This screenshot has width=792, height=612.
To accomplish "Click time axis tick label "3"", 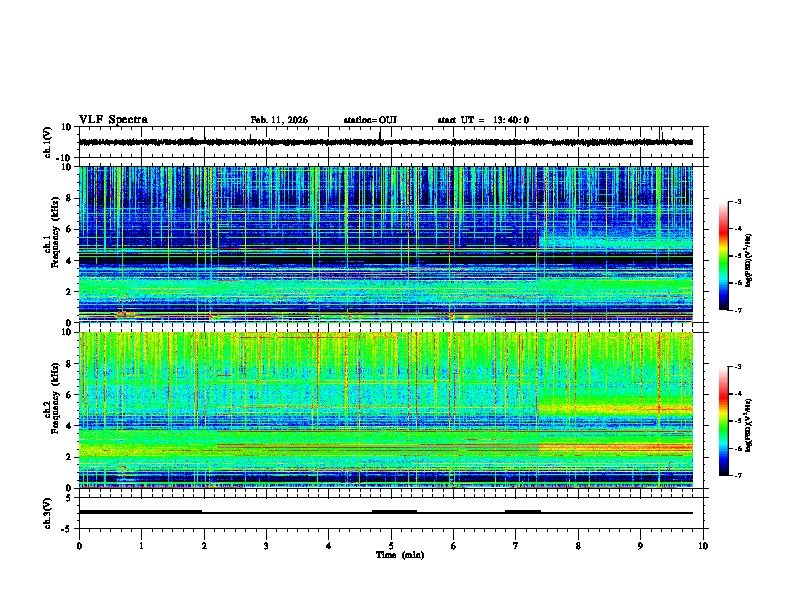I will coord(266,546).
